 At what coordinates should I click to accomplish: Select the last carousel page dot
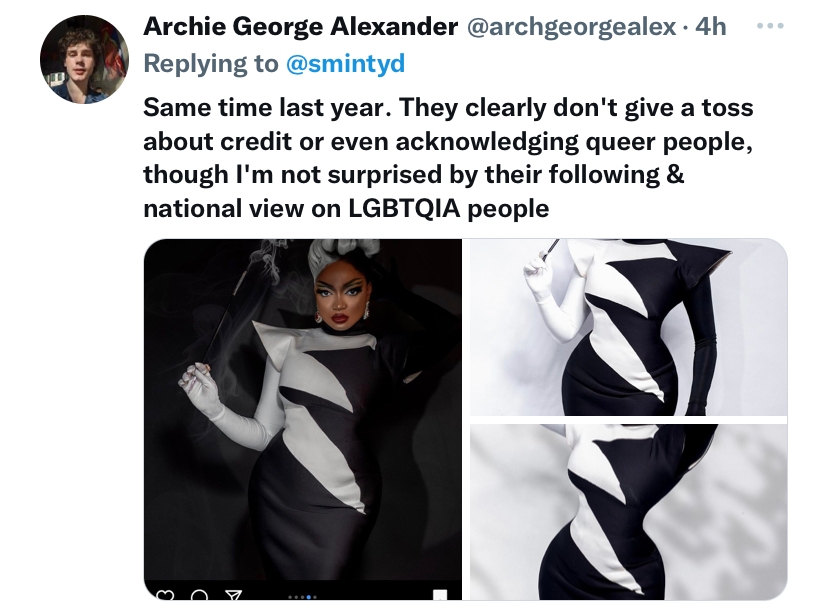pyautogui.click(x=315, y=597)
